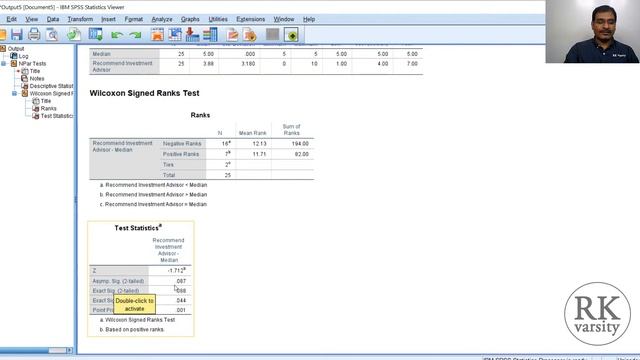Select the Title item under Wilcoxon node
The height and width of the screenshot is (360, 640).
(x=46, y=101)
